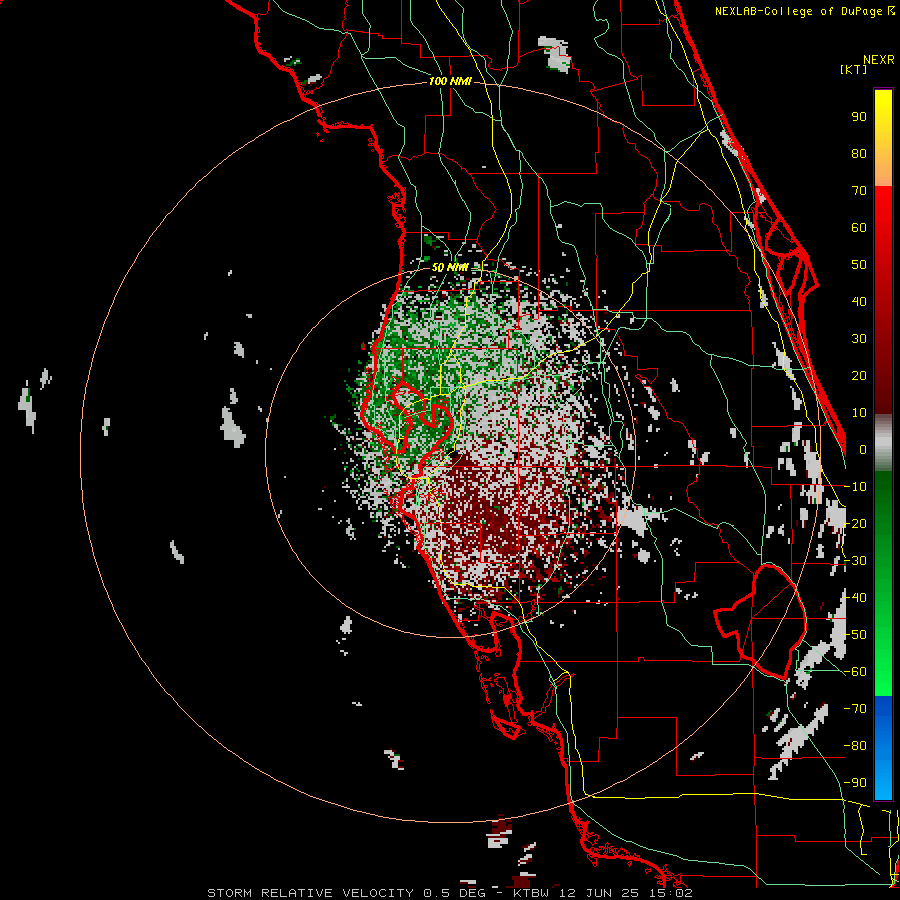Select the 60 value on velocity scale
Image resolution: width=900 pixels, height=900 pixels.
859,228
